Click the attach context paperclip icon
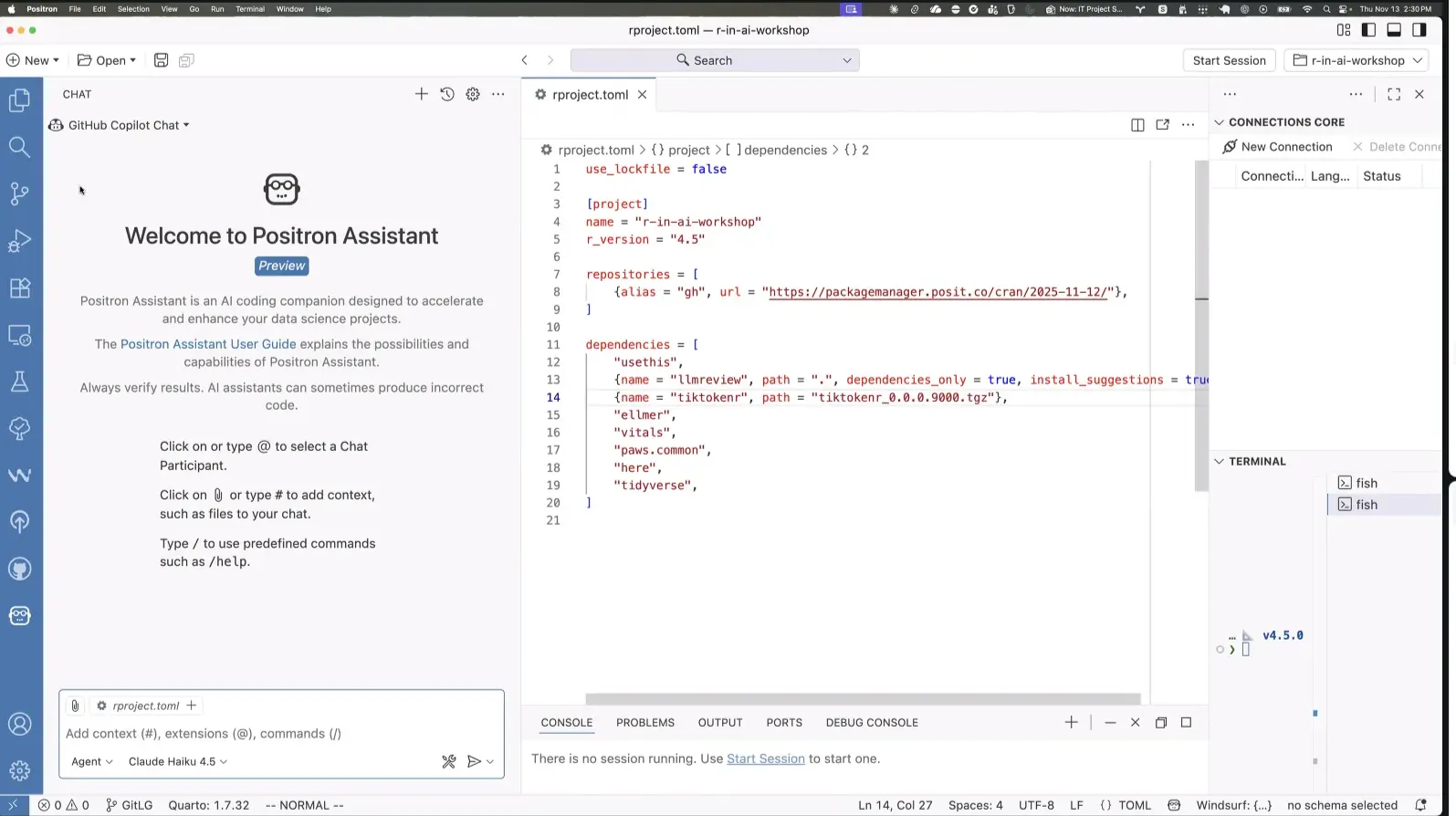The image size is (1456, 816). (x=75, y=706)
